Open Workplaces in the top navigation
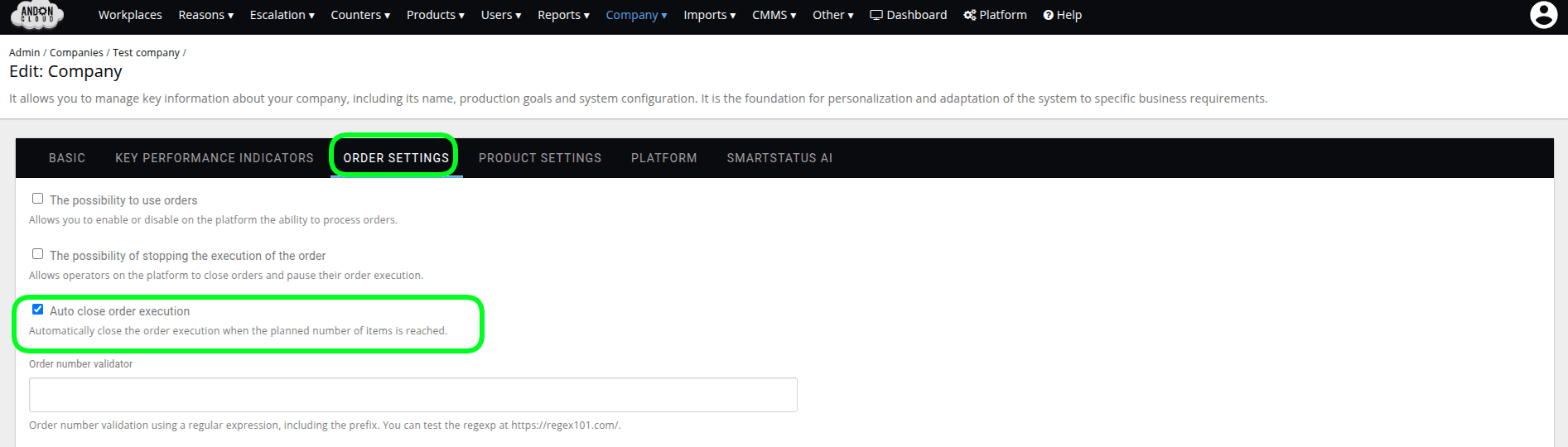 pyautogui.click(x=130, y=15)
